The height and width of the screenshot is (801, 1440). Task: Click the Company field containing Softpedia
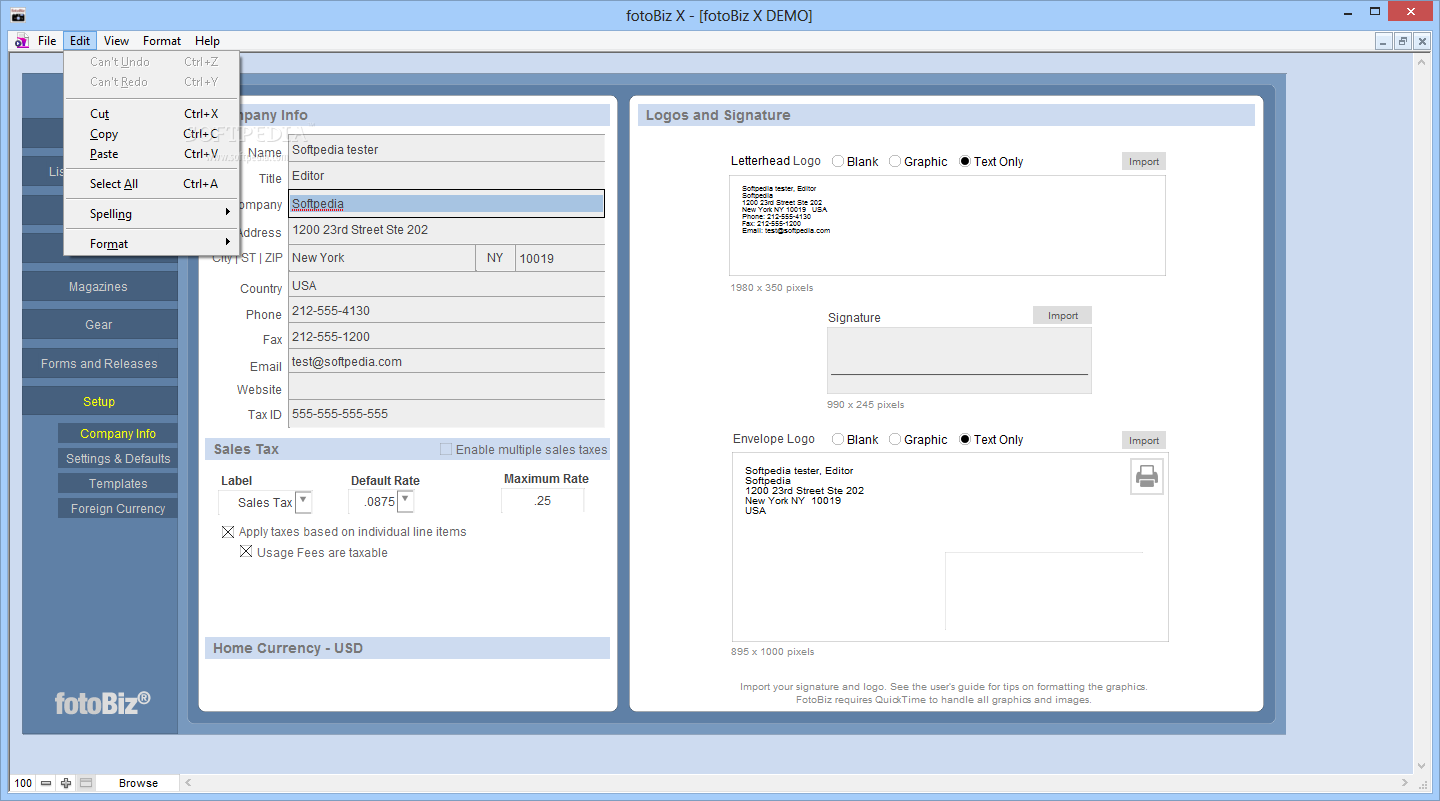[447, 203]
